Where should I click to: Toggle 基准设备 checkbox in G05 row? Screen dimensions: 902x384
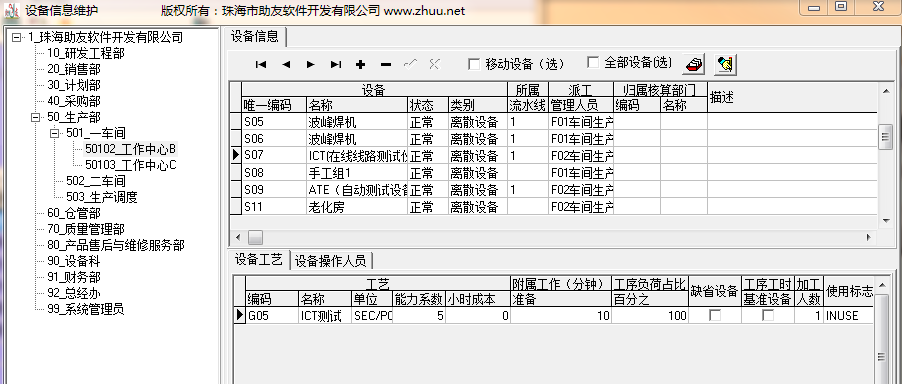click(x=768, y=316)
